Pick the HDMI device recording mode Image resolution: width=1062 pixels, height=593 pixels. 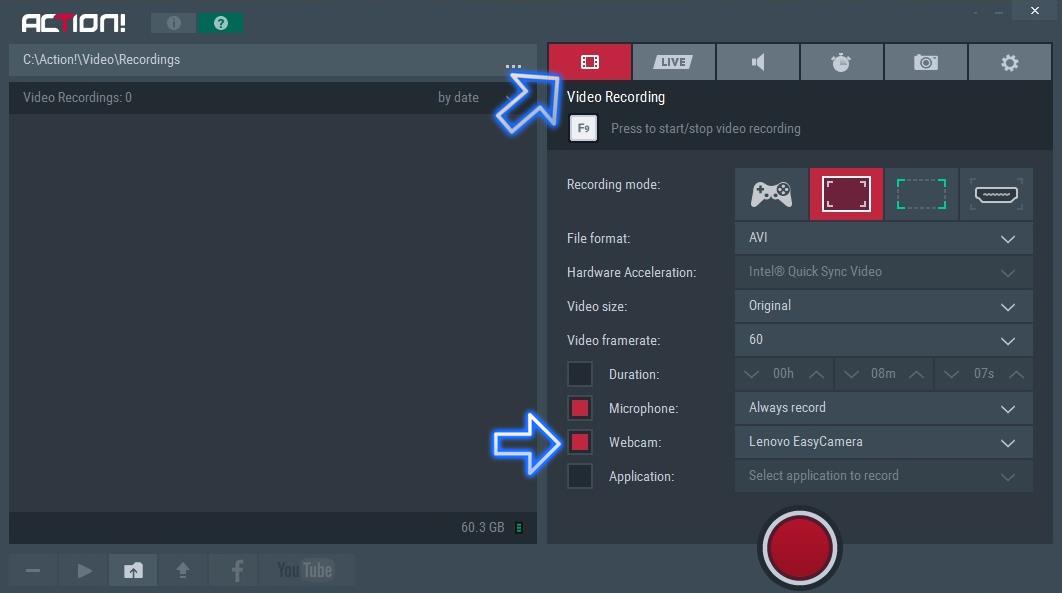(996, 193)
